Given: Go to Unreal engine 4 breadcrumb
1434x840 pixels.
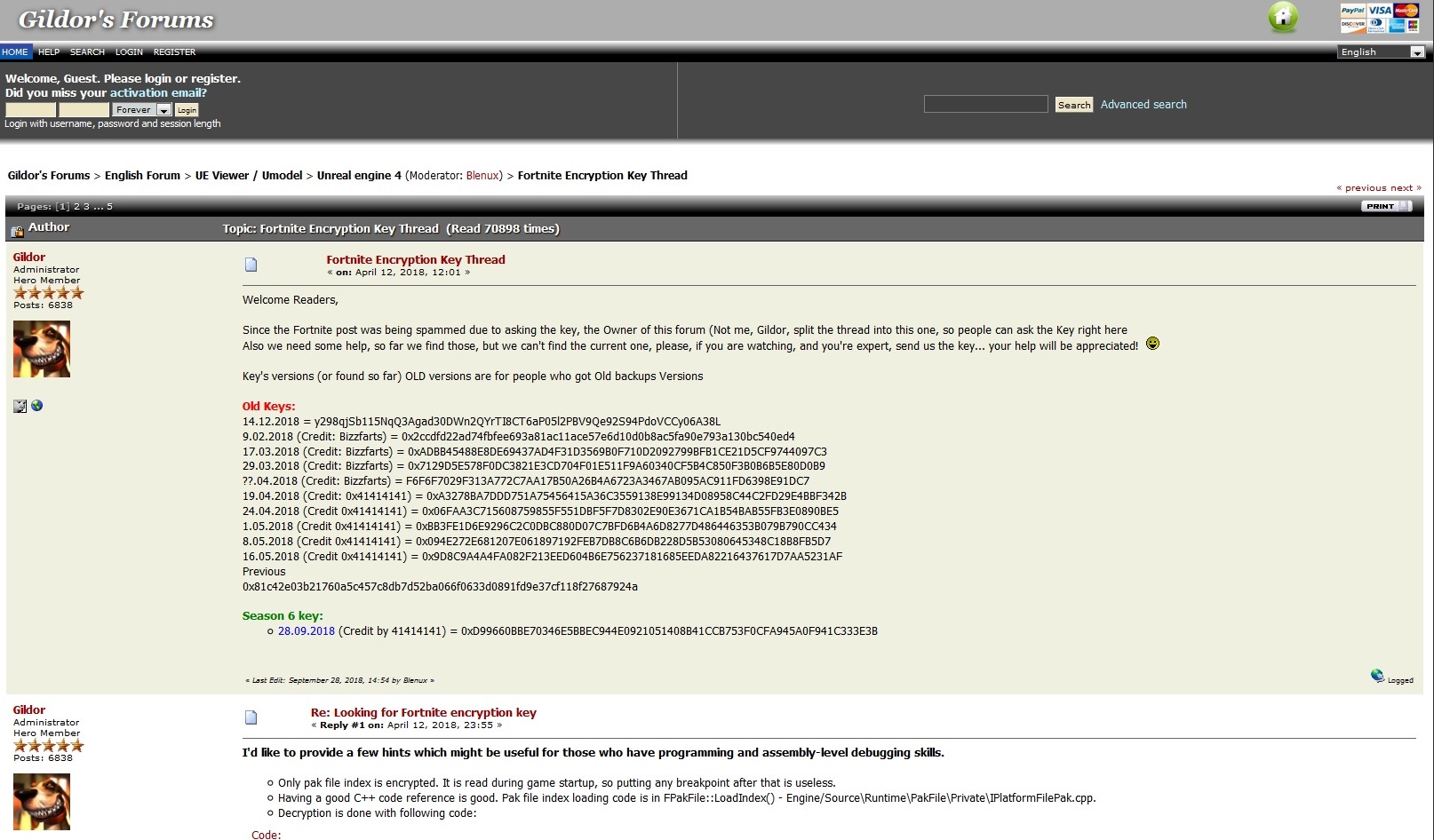Looking at the screenshot, I should tap(359, 175).
